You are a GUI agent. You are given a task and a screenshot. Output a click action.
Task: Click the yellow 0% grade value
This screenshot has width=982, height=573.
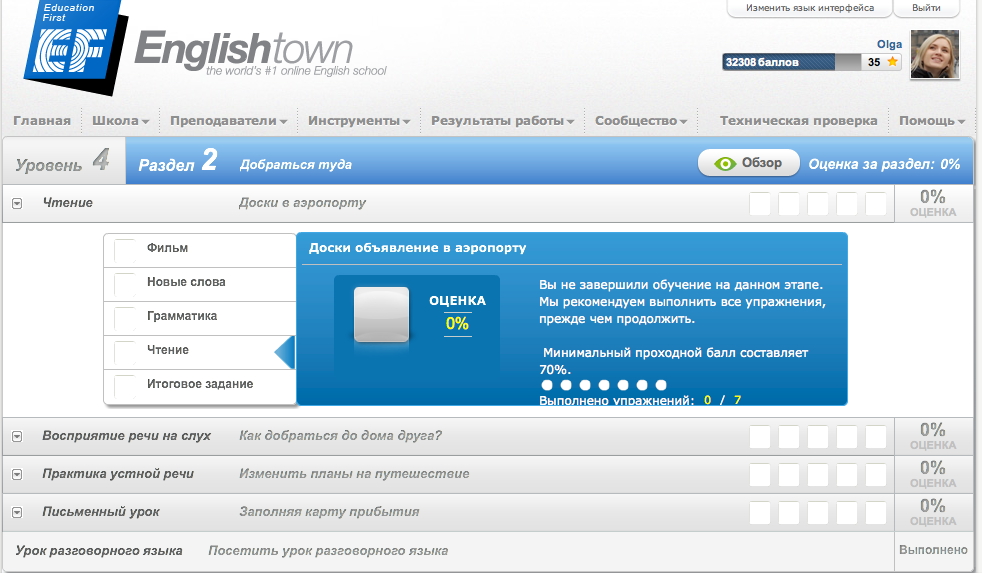tap(457, 324)
